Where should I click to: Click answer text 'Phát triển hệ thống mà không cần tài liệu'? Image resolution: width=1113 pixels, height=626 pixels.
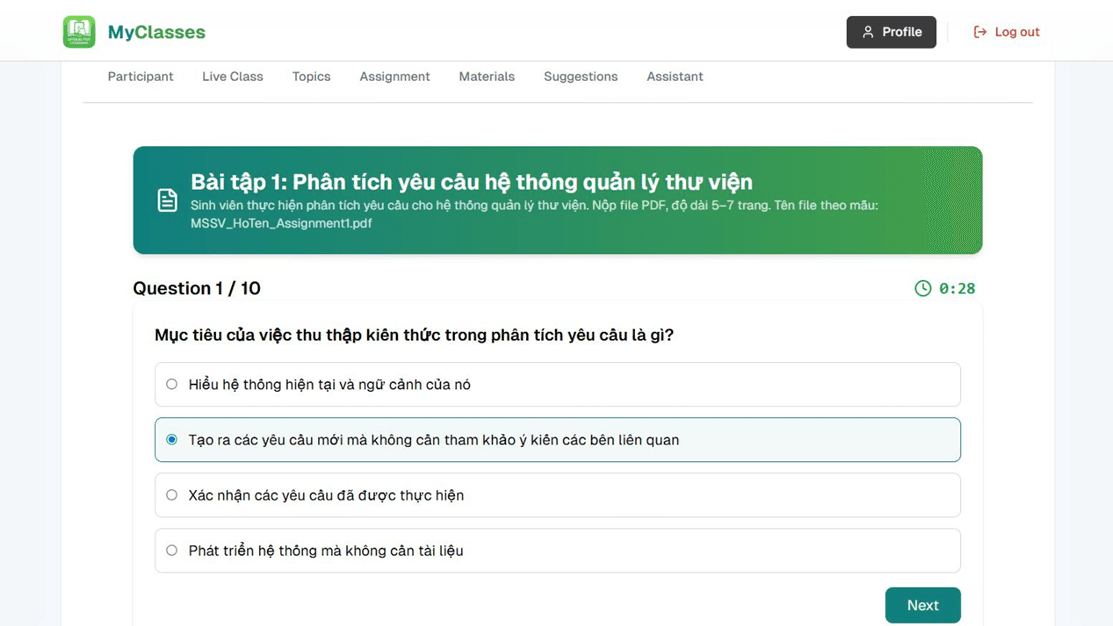(326, 551)
